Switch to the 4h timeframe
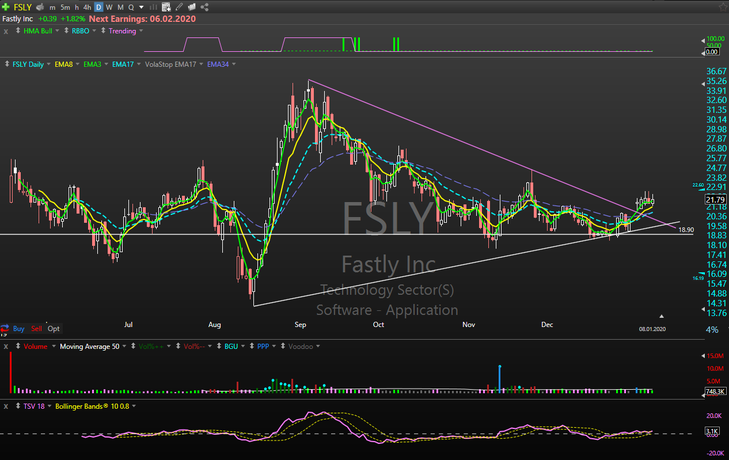Image resolution: width=729 pixels, height=460 pixels. click(87, 7)
